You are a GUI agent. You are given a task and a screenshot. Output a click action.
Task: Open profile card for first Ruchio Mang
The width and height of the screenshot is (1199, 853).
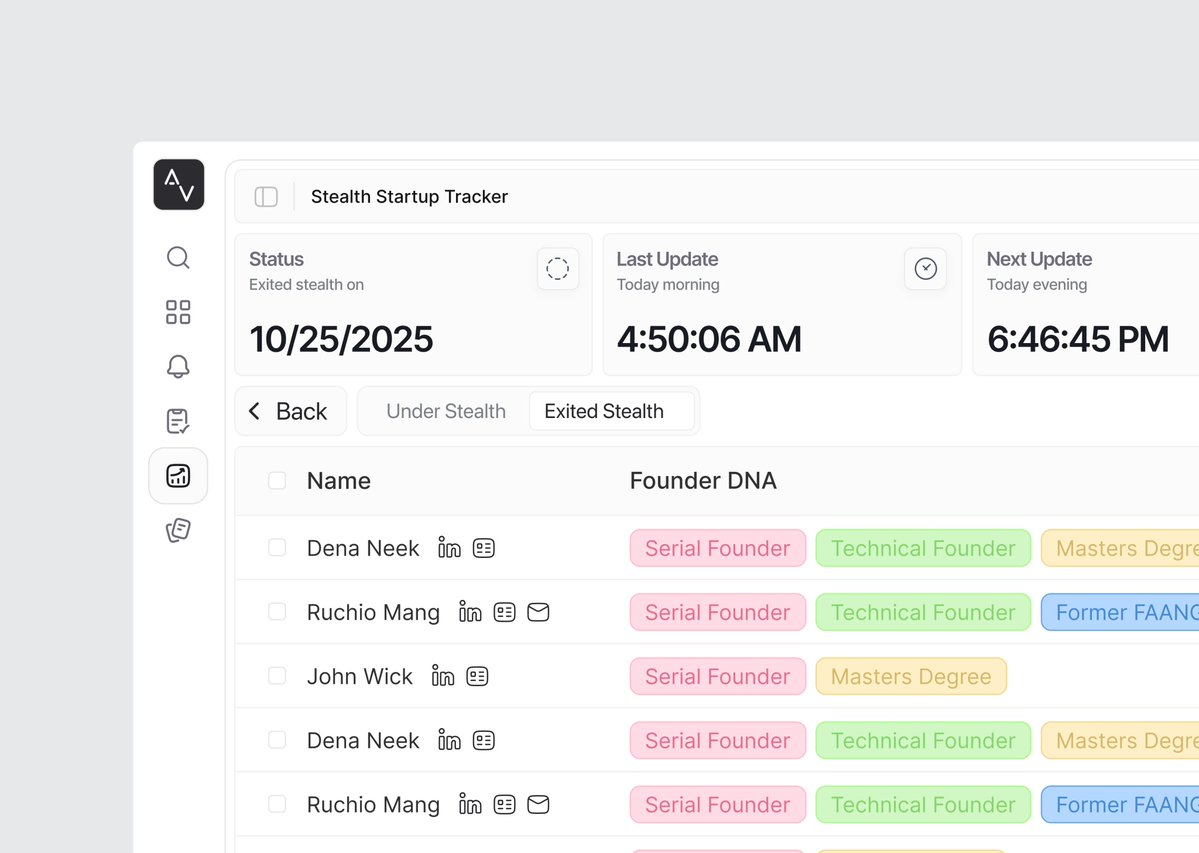pos(505,612)
